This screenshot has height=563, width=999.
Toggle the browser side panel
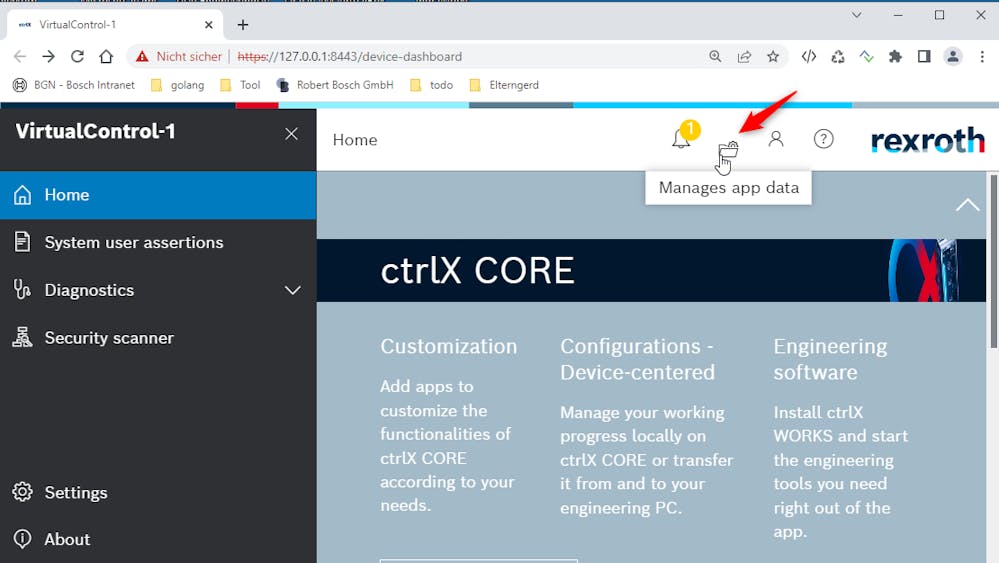[x=924, y=57]
